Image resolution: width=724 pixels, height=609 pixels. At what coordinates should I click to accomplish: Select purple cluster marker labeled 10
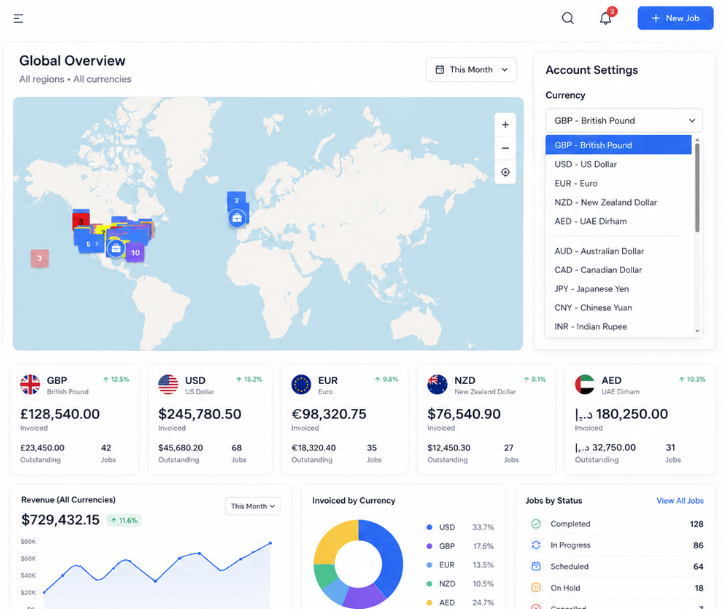[135, 253]
